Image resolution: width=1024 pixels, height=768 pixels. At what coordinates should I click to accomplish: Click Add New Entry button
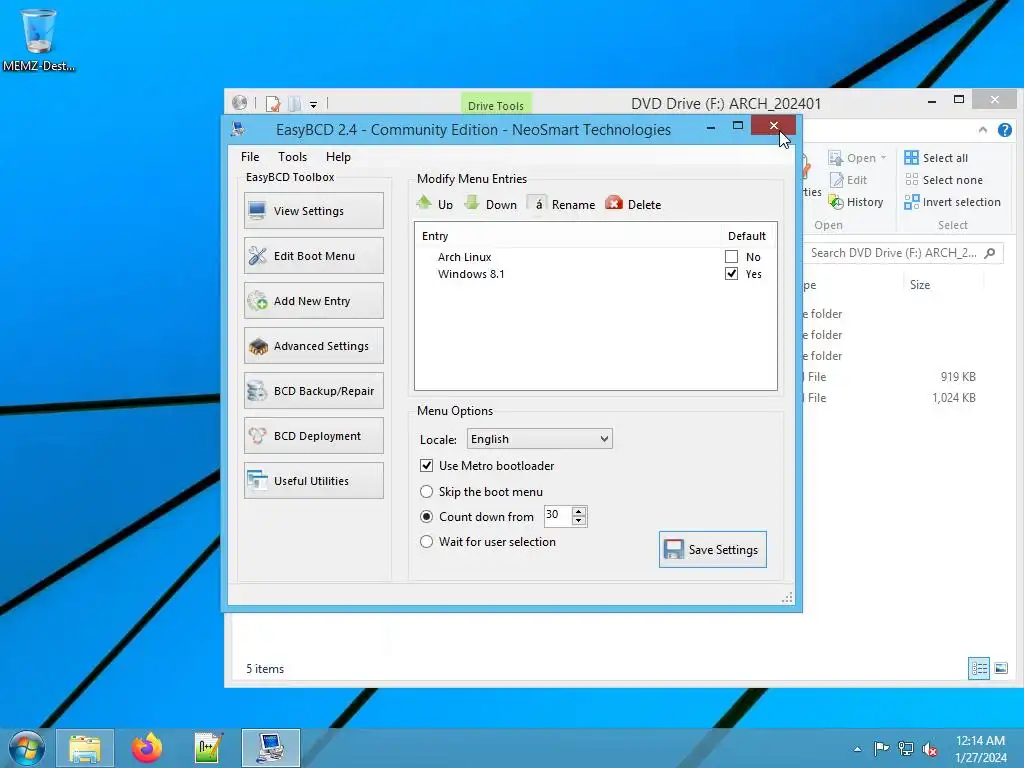tap(313, 300)
